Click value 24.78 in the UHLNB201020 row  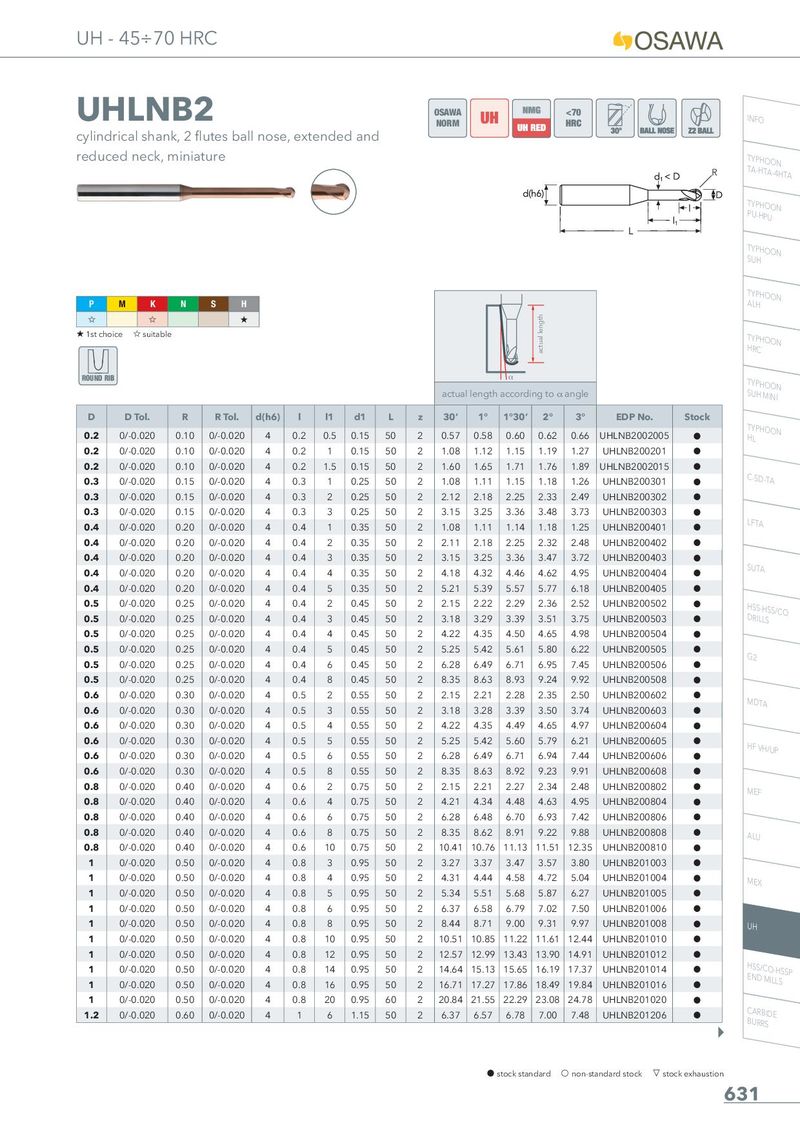click(x=580, y=1000)
